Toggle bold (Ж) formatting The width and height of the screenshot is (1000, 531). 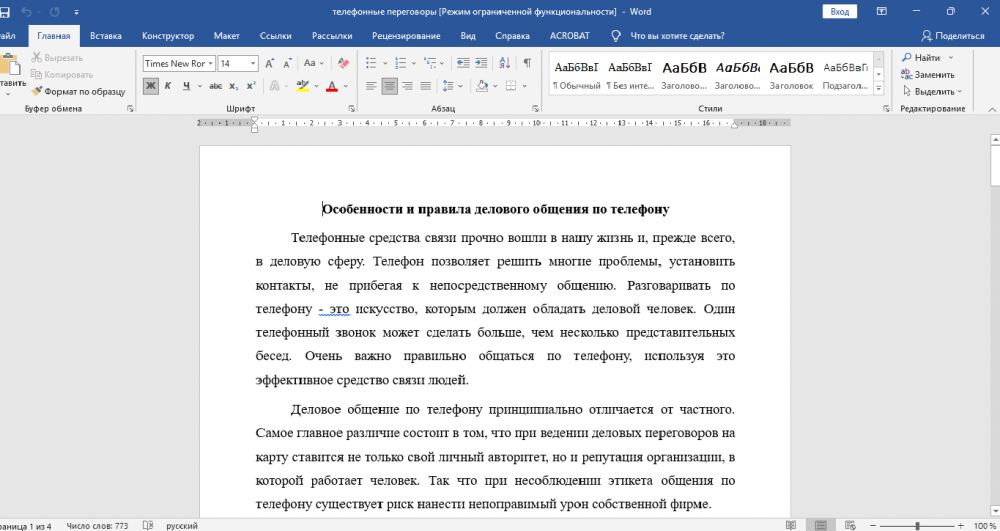point(150,86)
